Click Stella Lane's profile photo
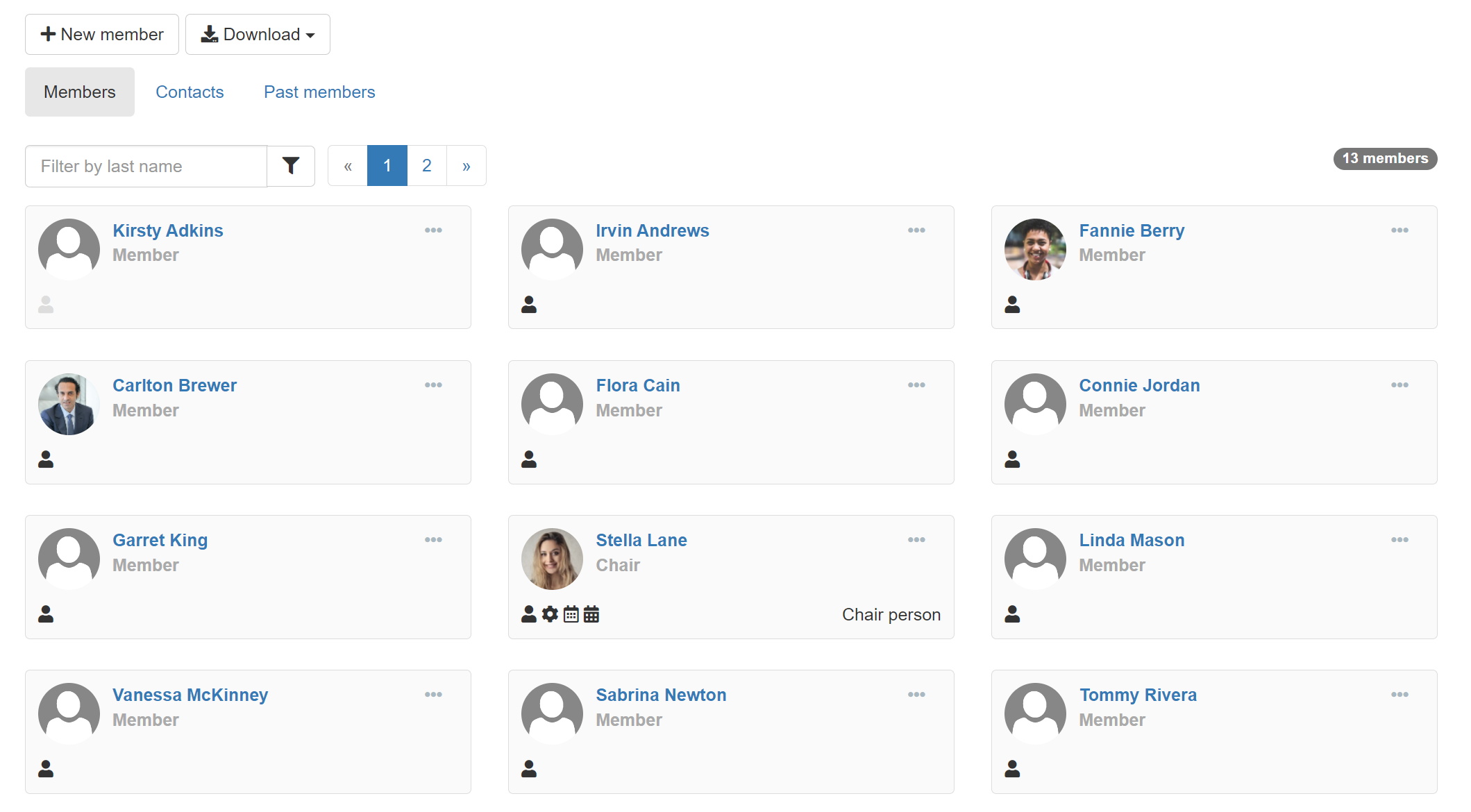The image size is (1471, 812). coord(552,559)
